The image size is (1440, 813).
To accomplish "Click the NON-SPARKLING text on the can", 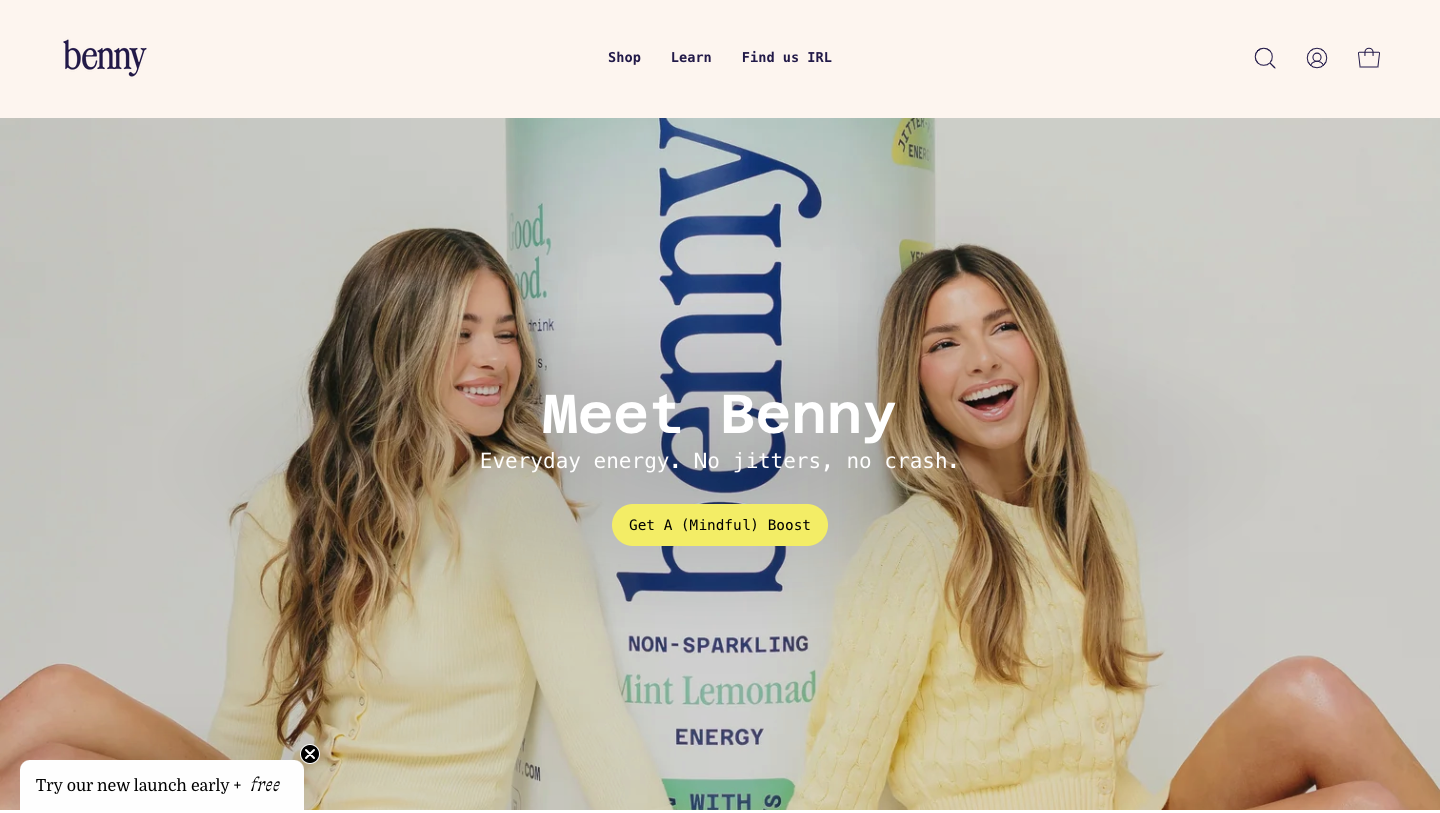I will tap(718, 644).
